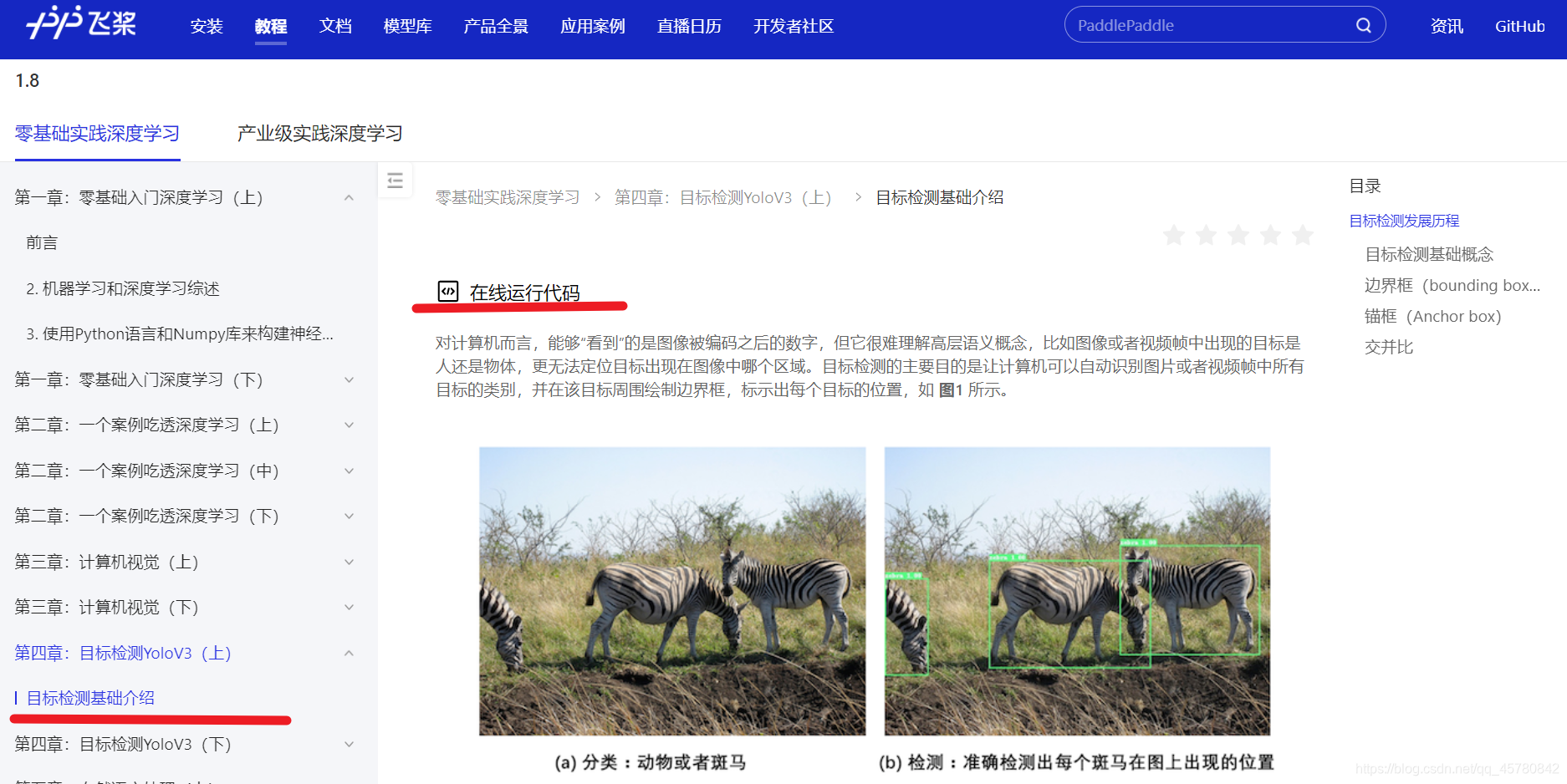Viewport: 1567px width, 784px height.
Task: Open the 模型库 menu item
Action: point(408,26)
